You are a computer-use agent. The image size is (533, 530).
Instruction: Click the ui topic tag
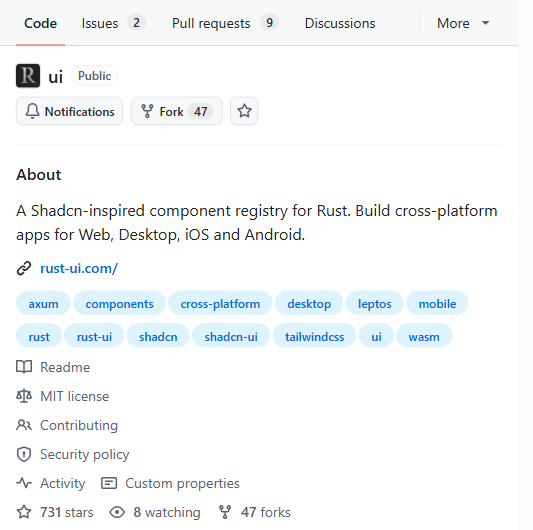click(x=376, y=336)
